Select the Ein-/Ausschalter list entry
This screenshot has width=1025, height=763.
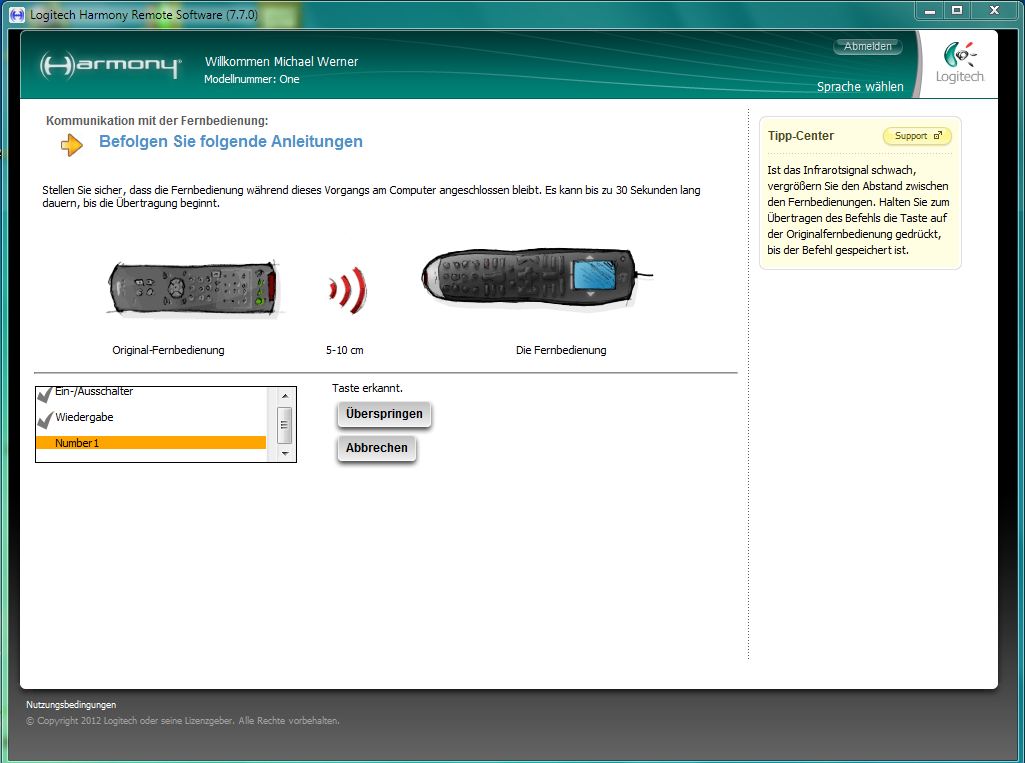click(151, 392)
